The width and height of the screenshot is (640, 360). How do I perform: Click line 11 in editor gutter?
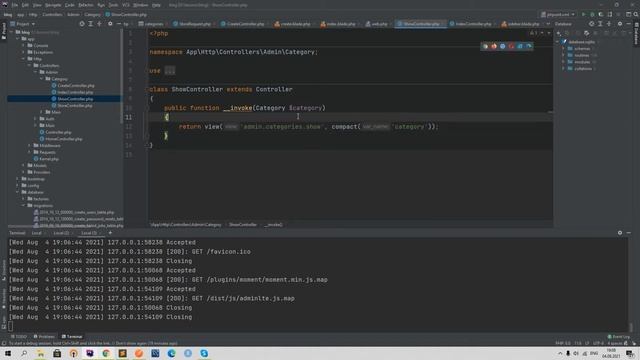tap(129, 117)
